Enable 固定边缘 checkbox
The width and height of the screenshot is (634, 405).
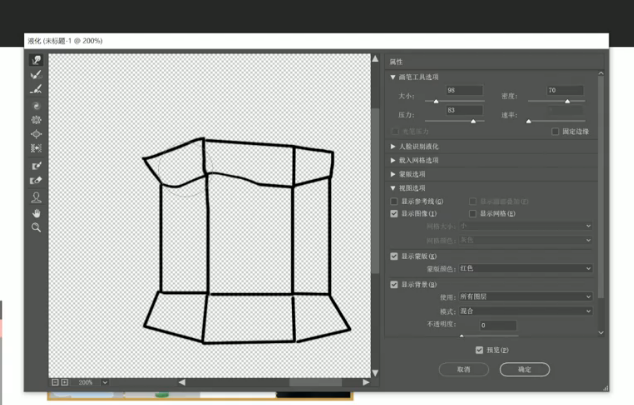pos(555,131)
